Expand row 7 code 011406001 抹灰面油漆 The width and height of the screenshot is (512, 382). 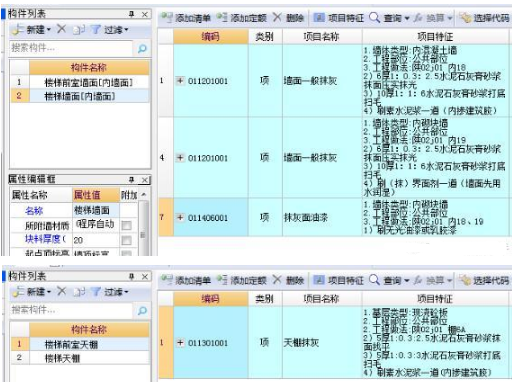point(180,218)
